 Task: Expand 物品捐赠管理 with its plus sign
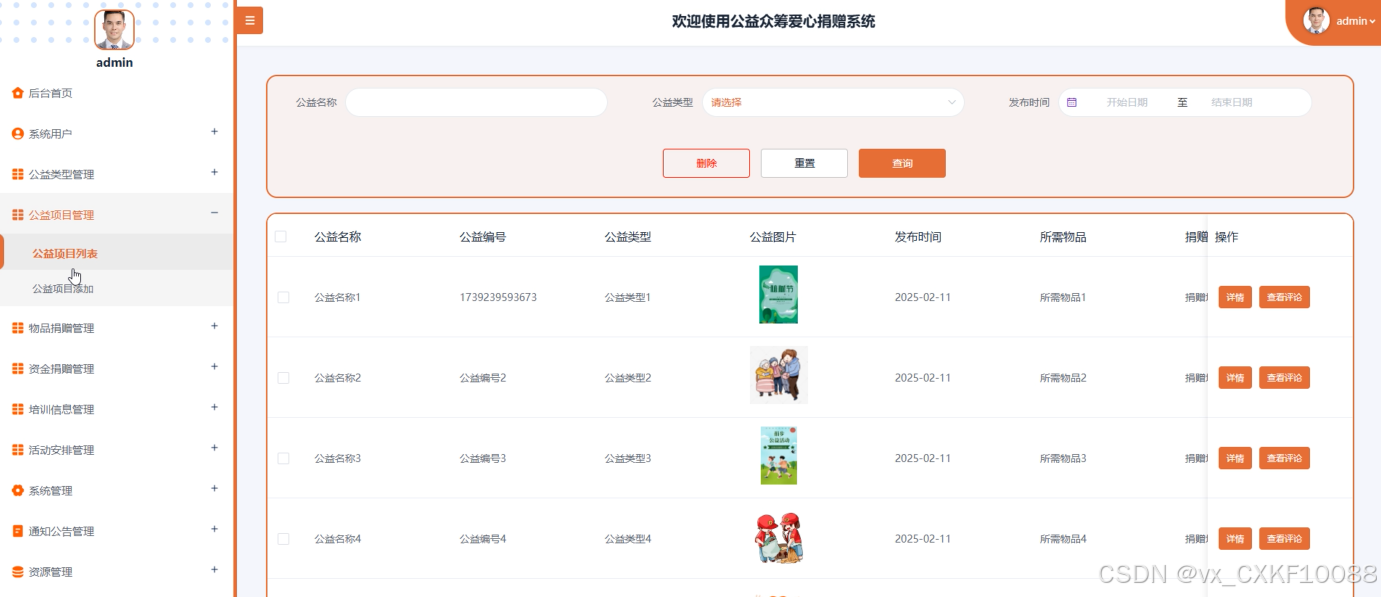214,326
